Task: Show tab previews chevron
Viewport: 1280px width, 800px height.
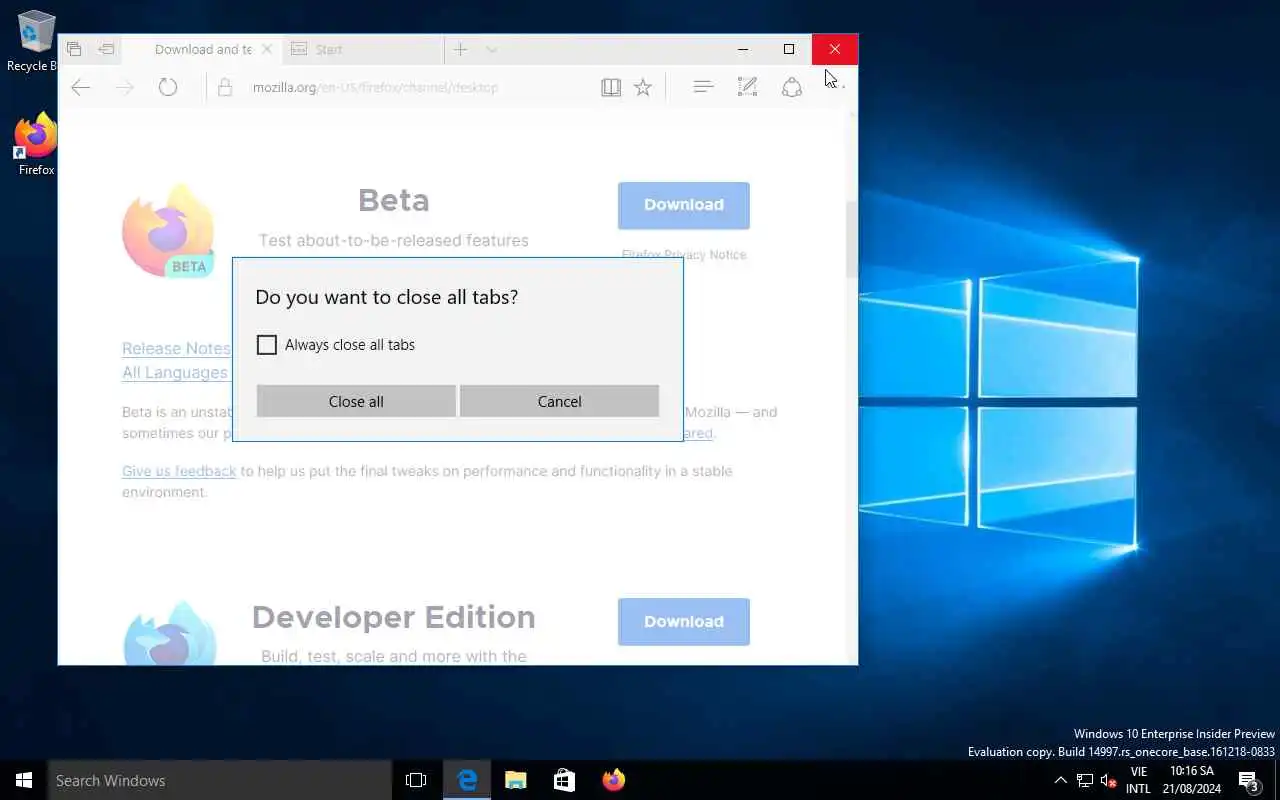Action: pos(491,49)
